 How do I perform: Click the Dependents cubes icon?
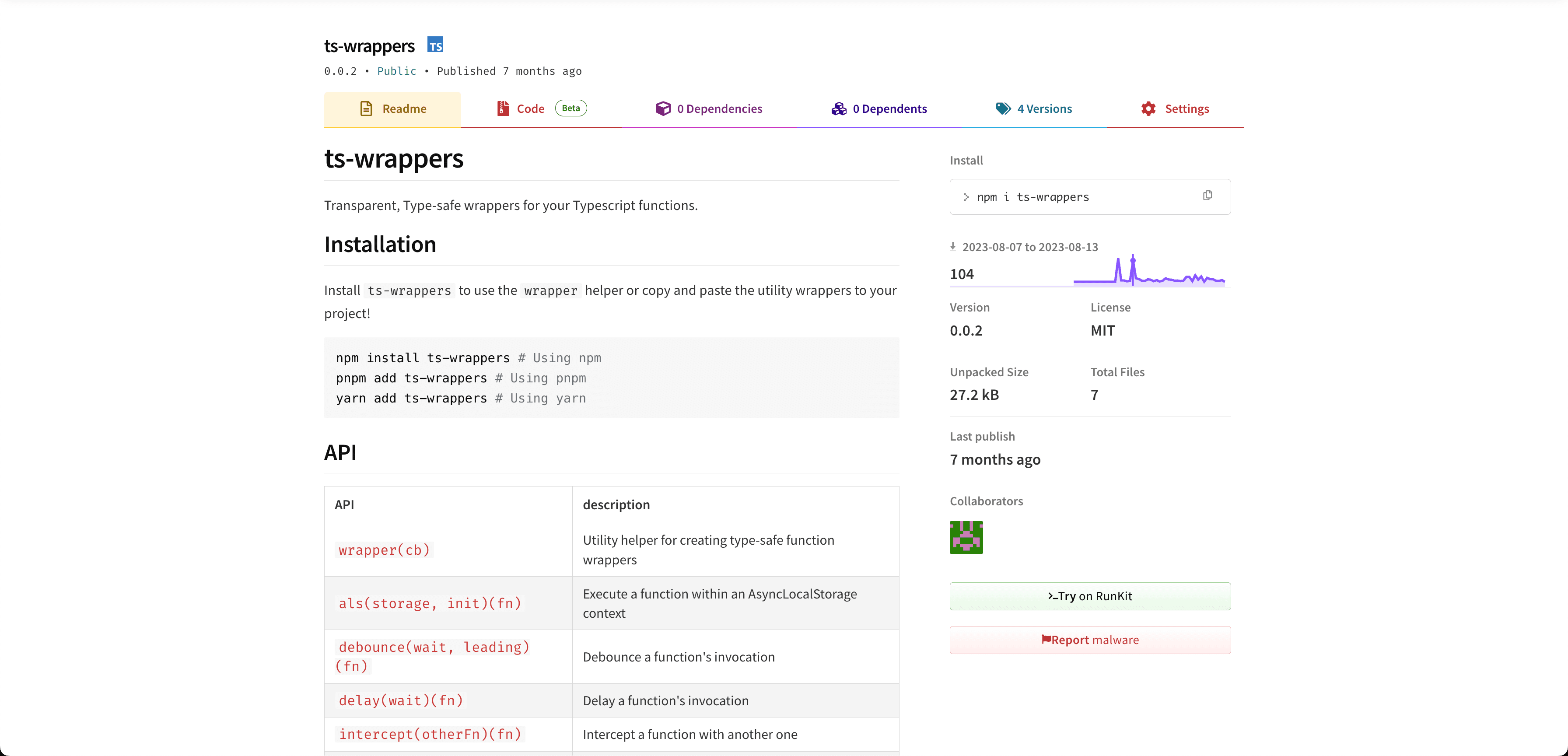coord(839,109)
